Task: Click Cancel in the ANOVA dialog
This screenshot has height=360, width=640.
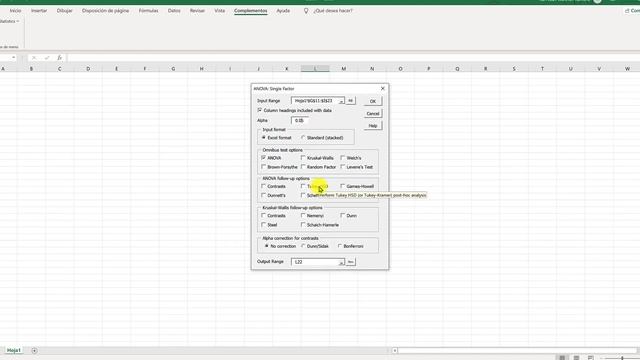Action: (373, 113)
